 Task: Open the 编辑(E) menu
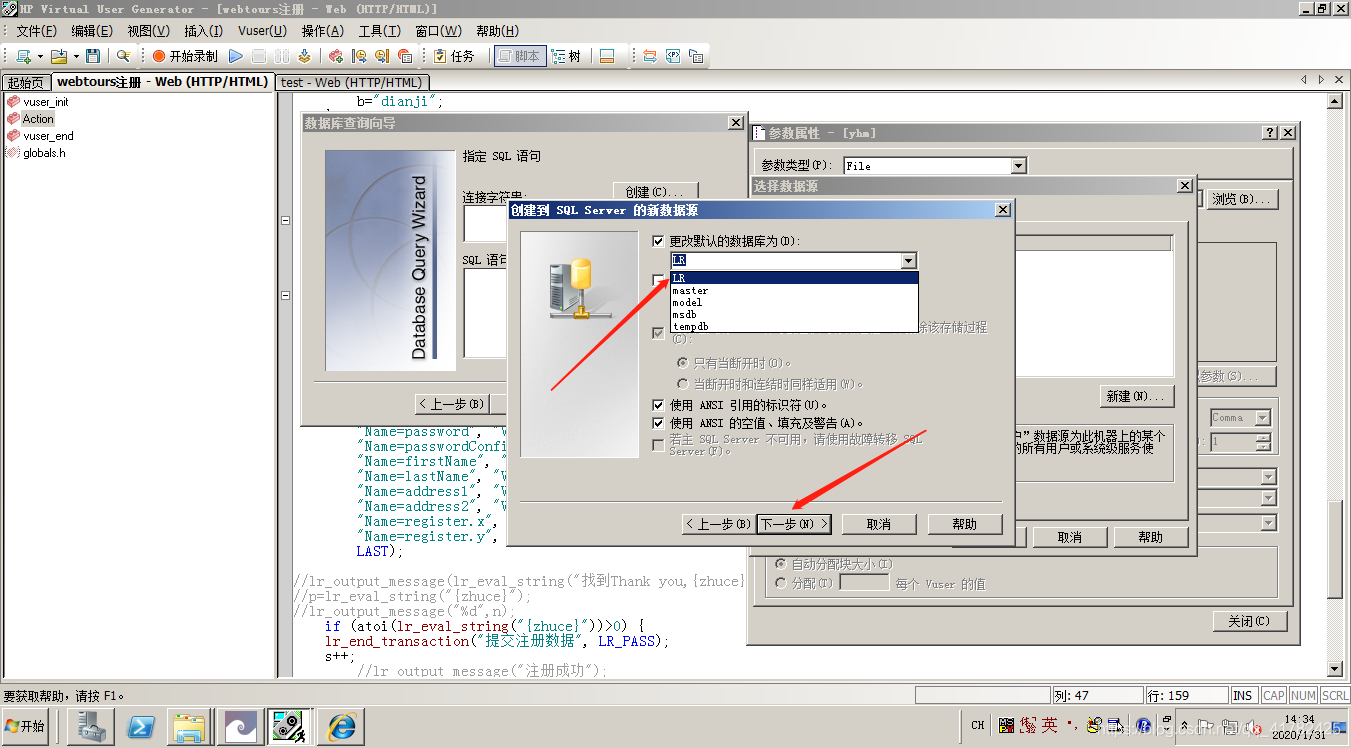pyautogui.click(x=92, y=31)
